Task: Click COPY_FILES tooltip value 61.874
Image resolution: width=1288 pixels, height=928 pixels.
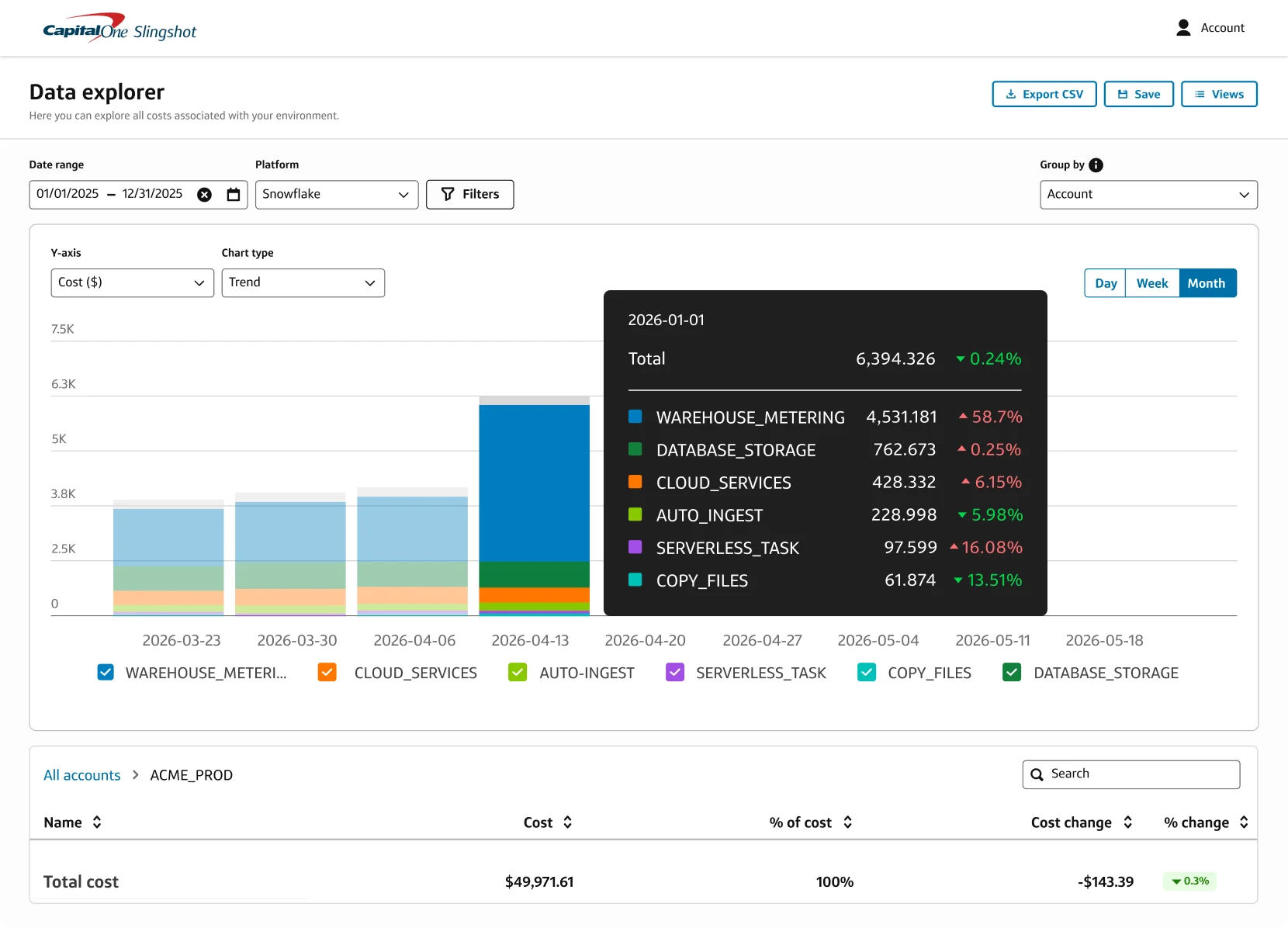Action: point(910,580)
